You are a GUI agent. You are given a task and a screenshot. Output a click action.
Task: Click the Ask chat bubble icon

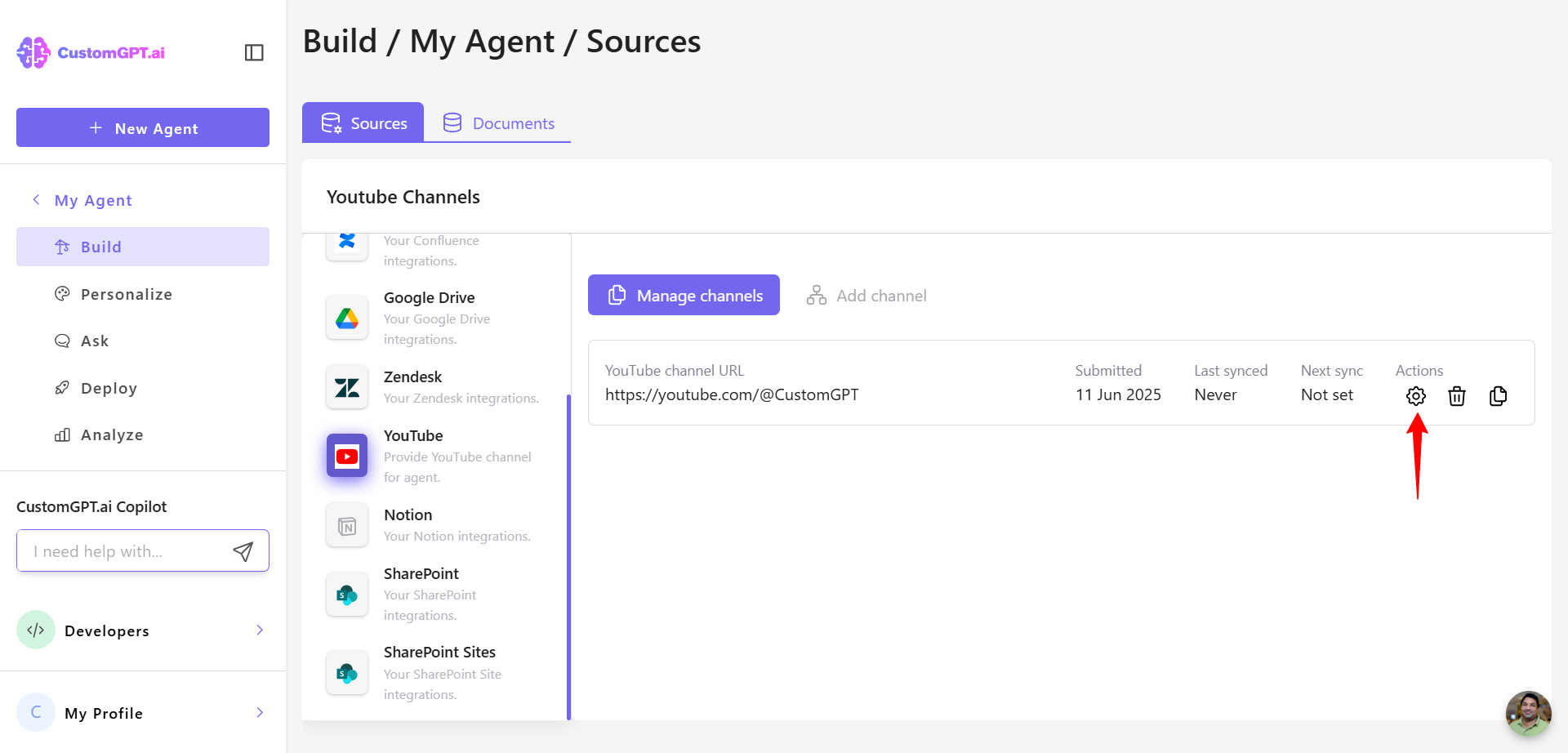point(62,341)
